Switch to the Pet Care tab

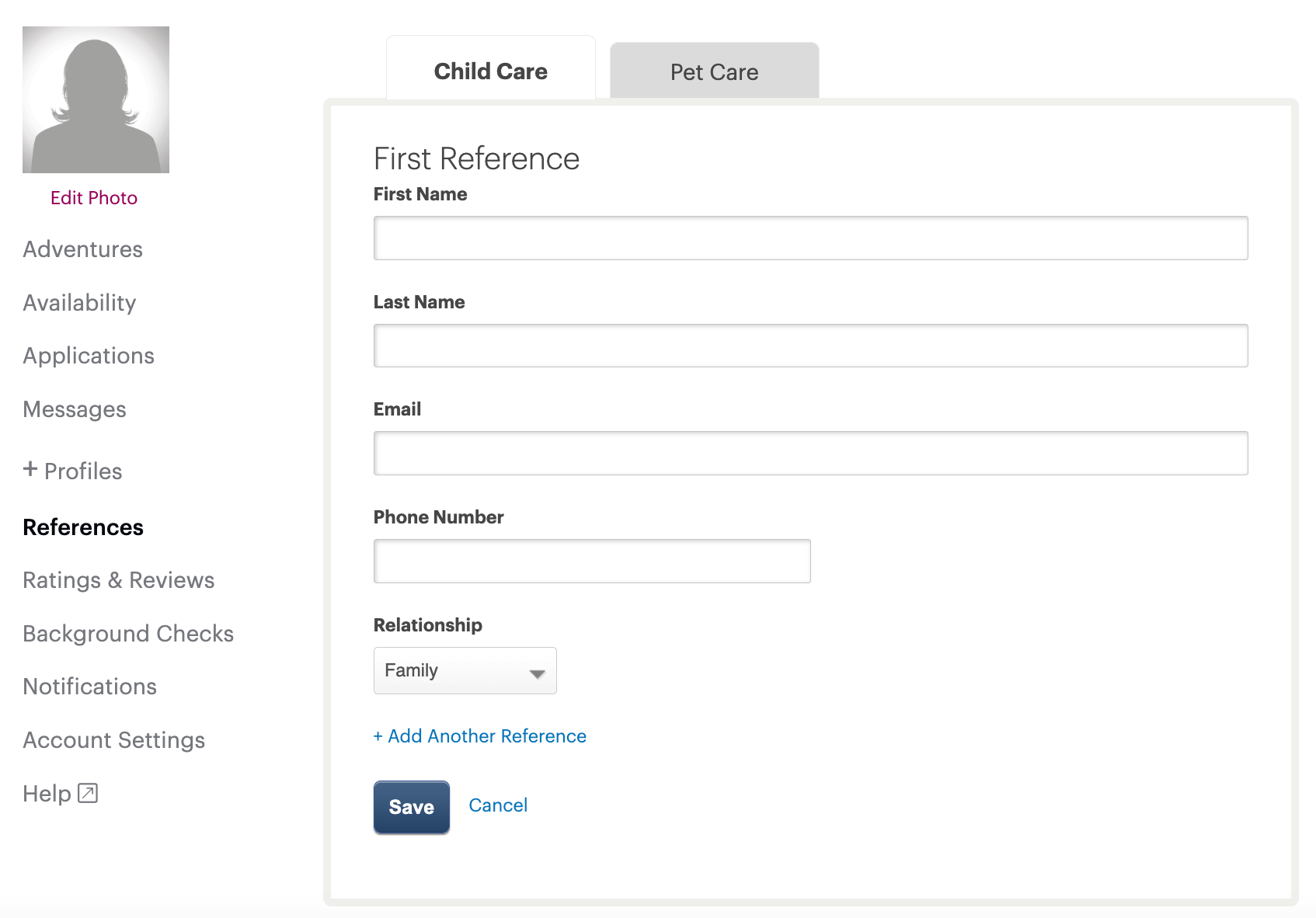point(714,71)
